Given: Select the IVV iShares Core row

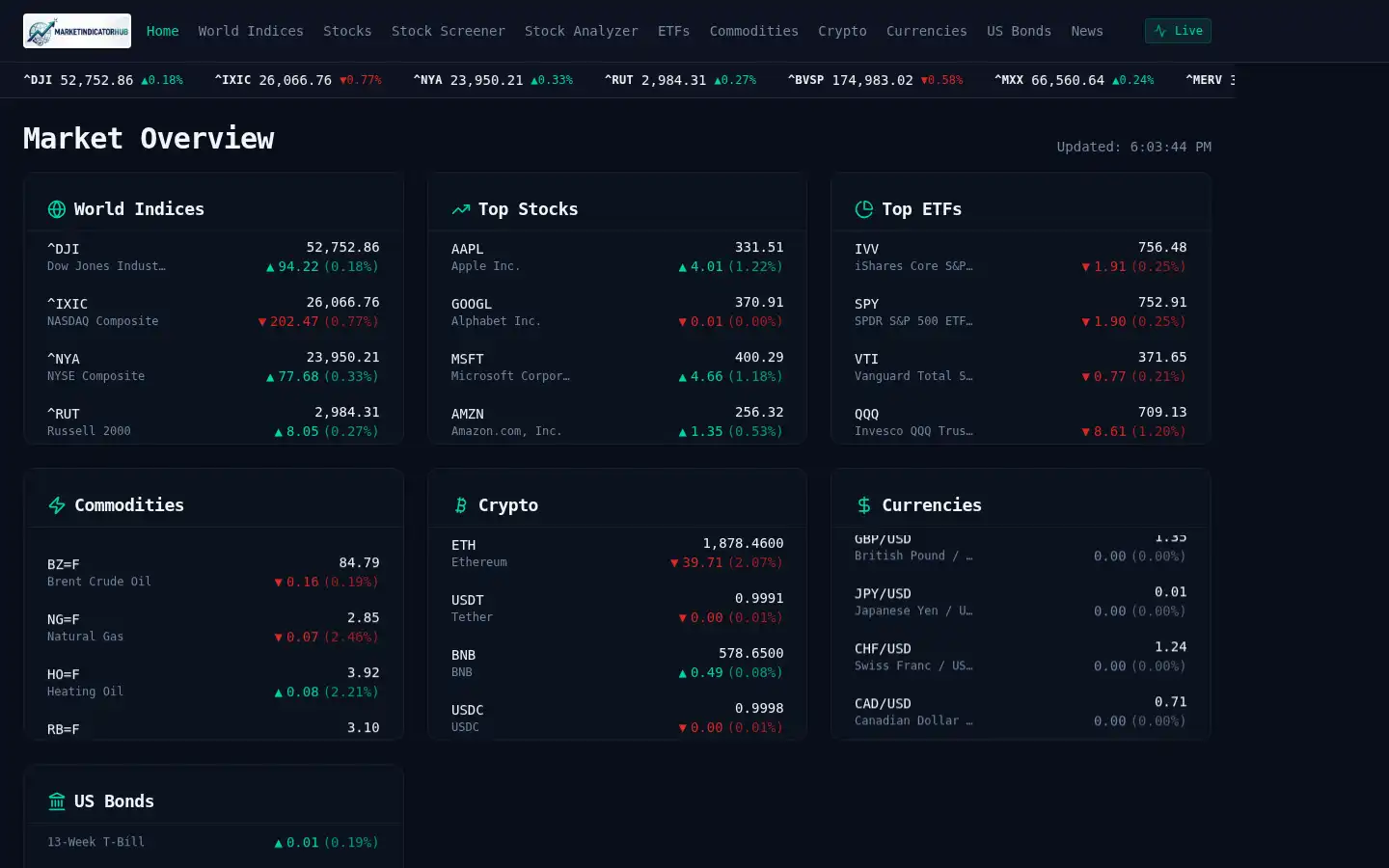Looking at the screenshot, I should tap(1021, 258).
